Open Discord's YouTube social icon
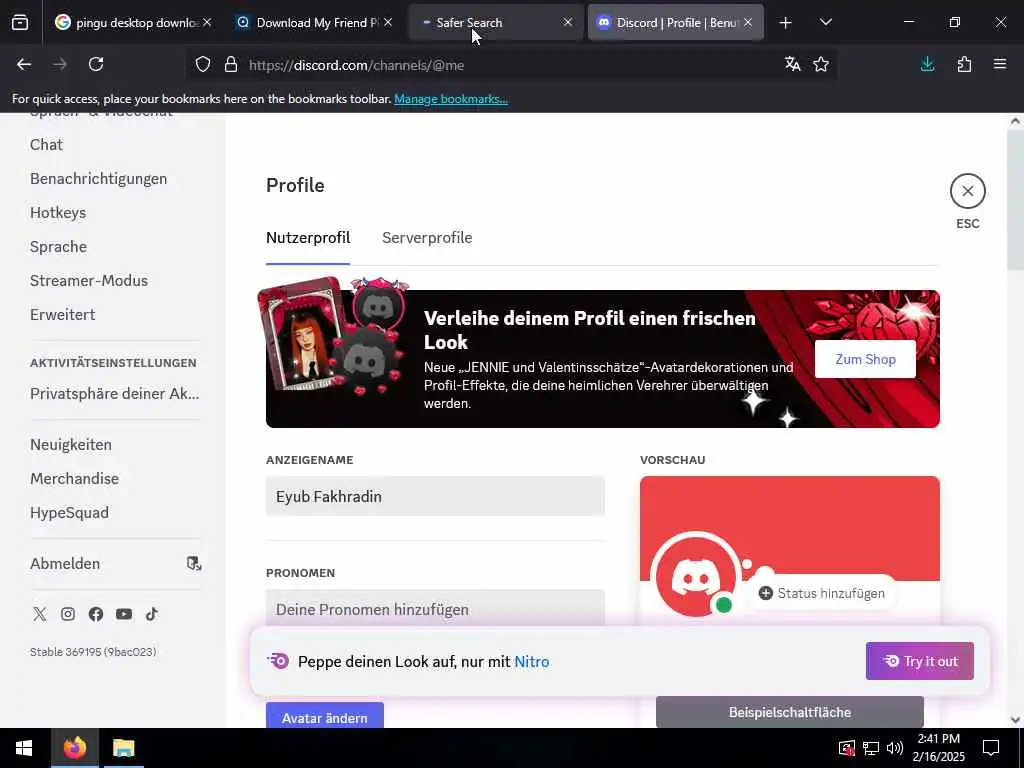Screen dimensions: 1024x768 point(124,614)
